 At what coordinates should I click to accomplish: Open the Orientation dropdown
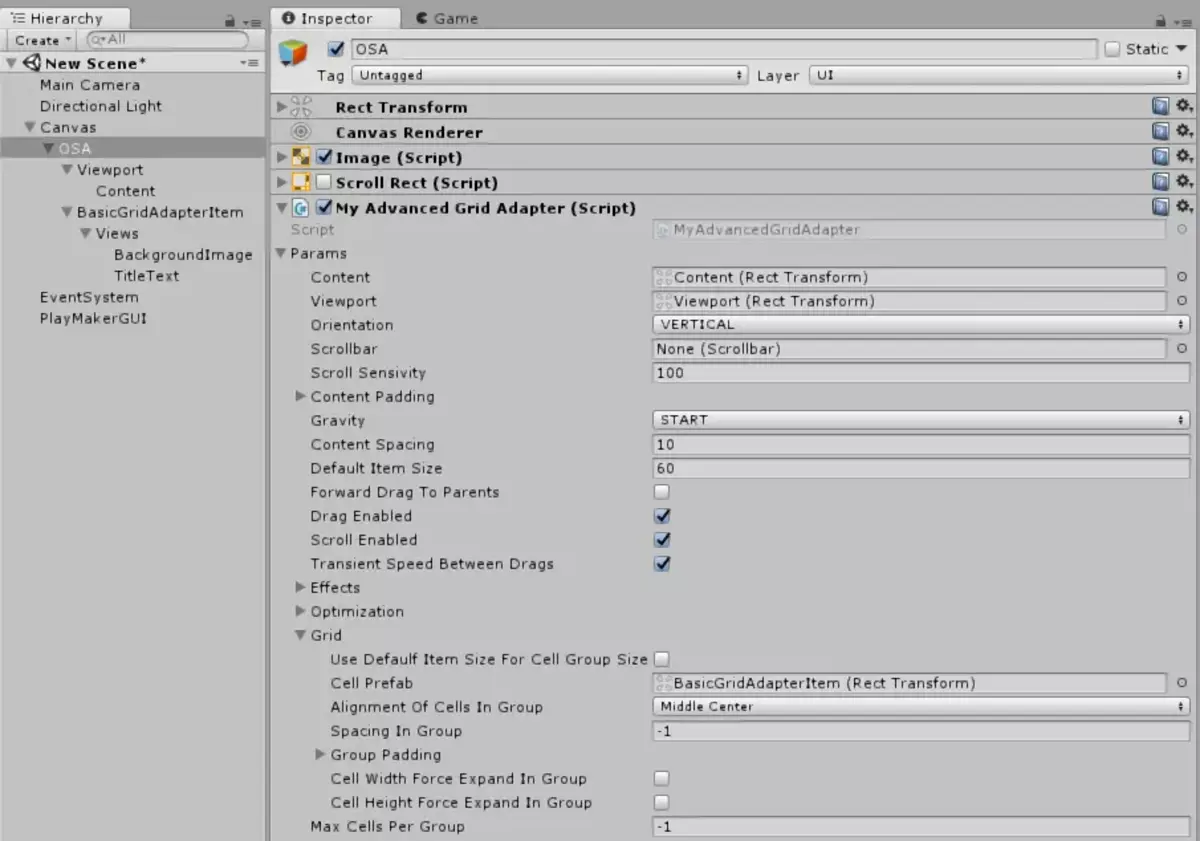point(919,324)
